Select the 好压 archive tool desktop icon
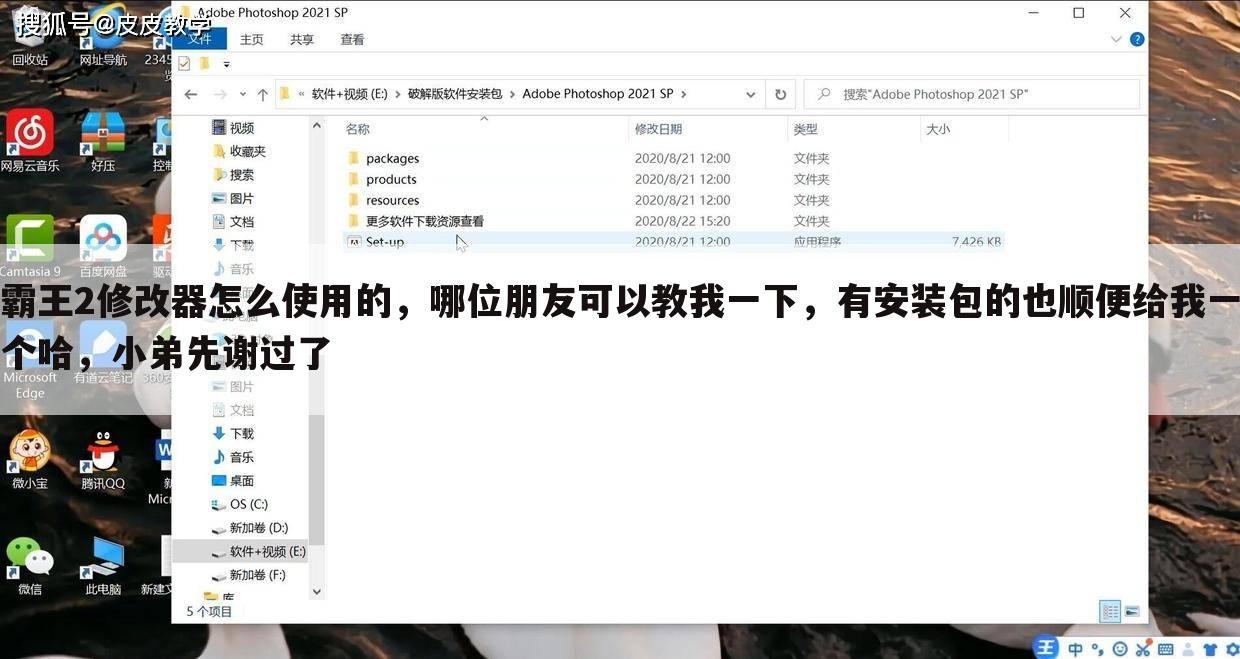This screenshot has height=659, width=1240. [103, 141]
